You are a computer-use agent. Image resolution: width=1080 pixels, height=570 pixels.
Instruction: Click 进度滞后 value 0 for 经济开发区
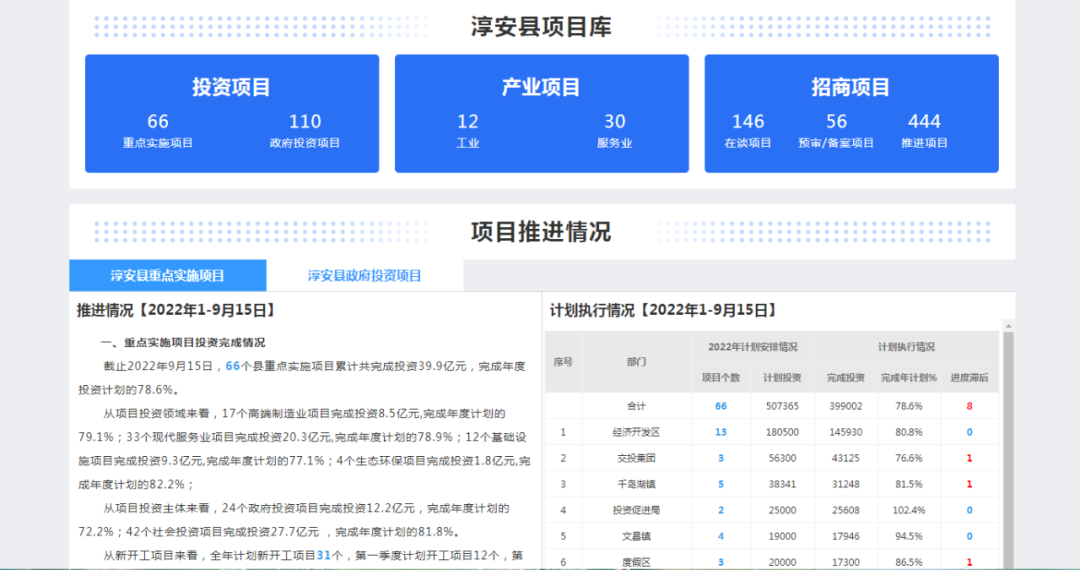[969, 432]
